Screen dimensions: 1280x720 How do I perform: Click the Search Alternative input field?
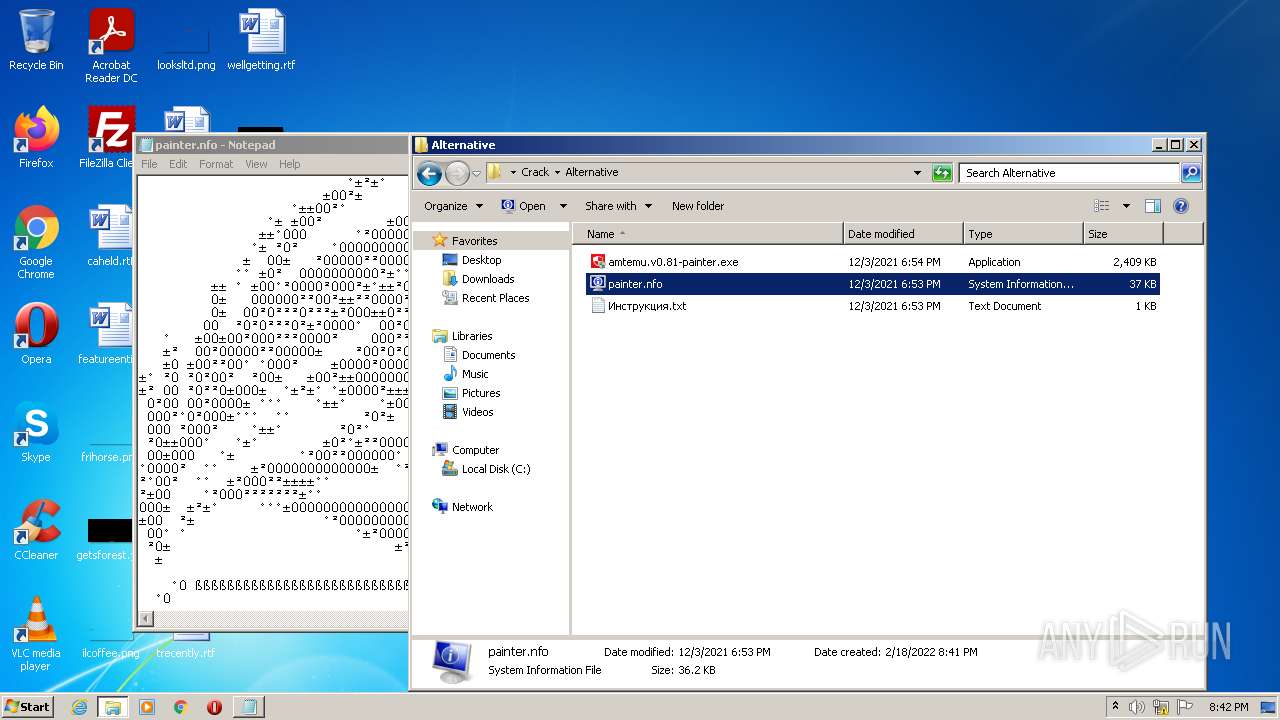1069,173
